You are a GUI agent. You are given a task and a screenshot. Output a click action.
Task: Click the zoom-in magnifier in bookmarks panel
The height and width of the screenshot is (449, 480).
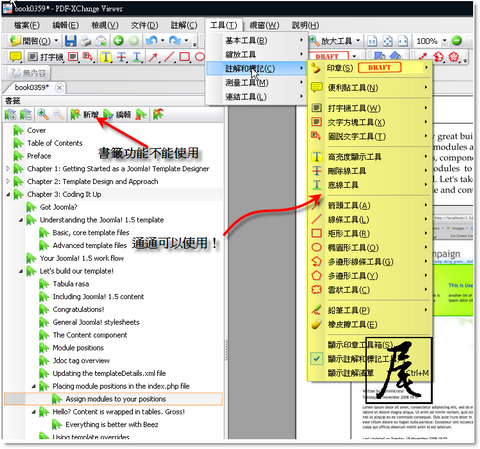pyautogui.click(x=43, y=114)
